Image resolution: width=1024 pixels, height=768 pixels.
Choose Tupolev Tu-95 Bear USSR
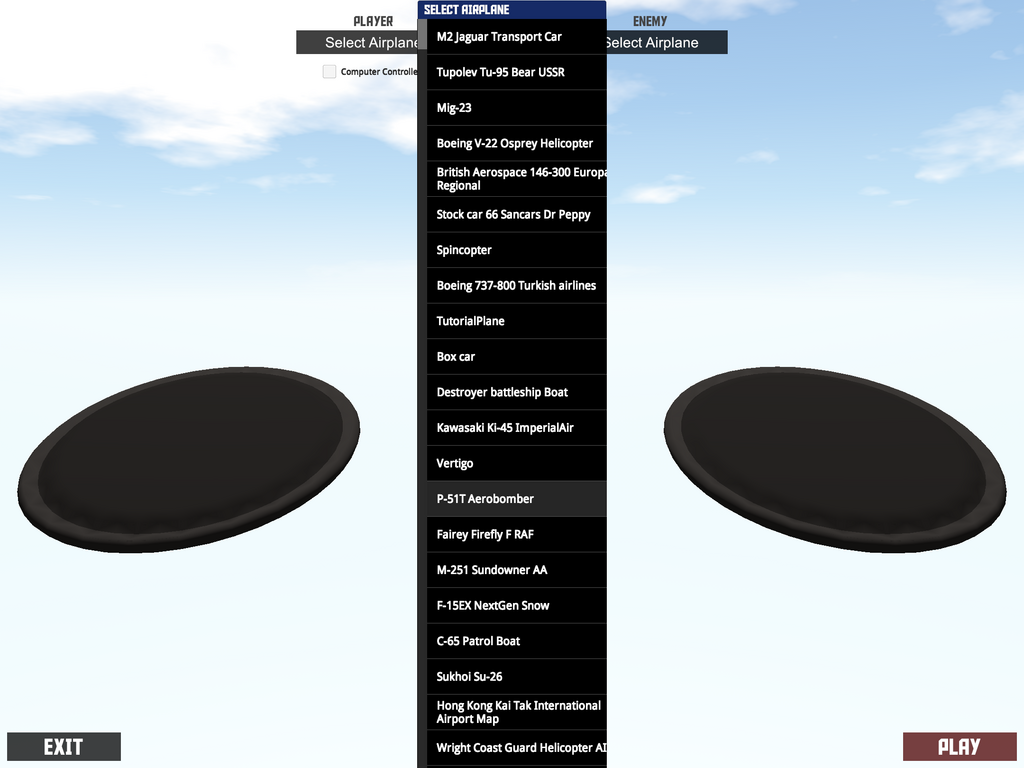click(517, 72)
